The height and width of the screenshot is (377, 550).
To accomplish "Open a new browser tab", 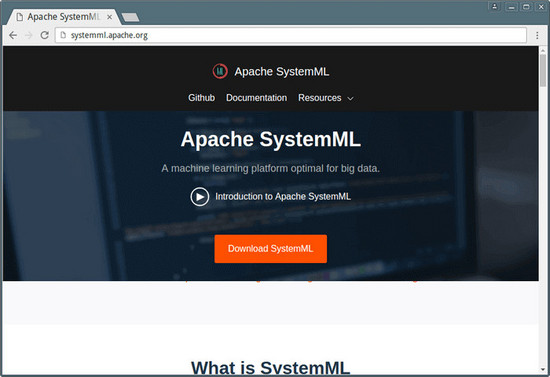I will pyautogui.click(x=130, y=17).
